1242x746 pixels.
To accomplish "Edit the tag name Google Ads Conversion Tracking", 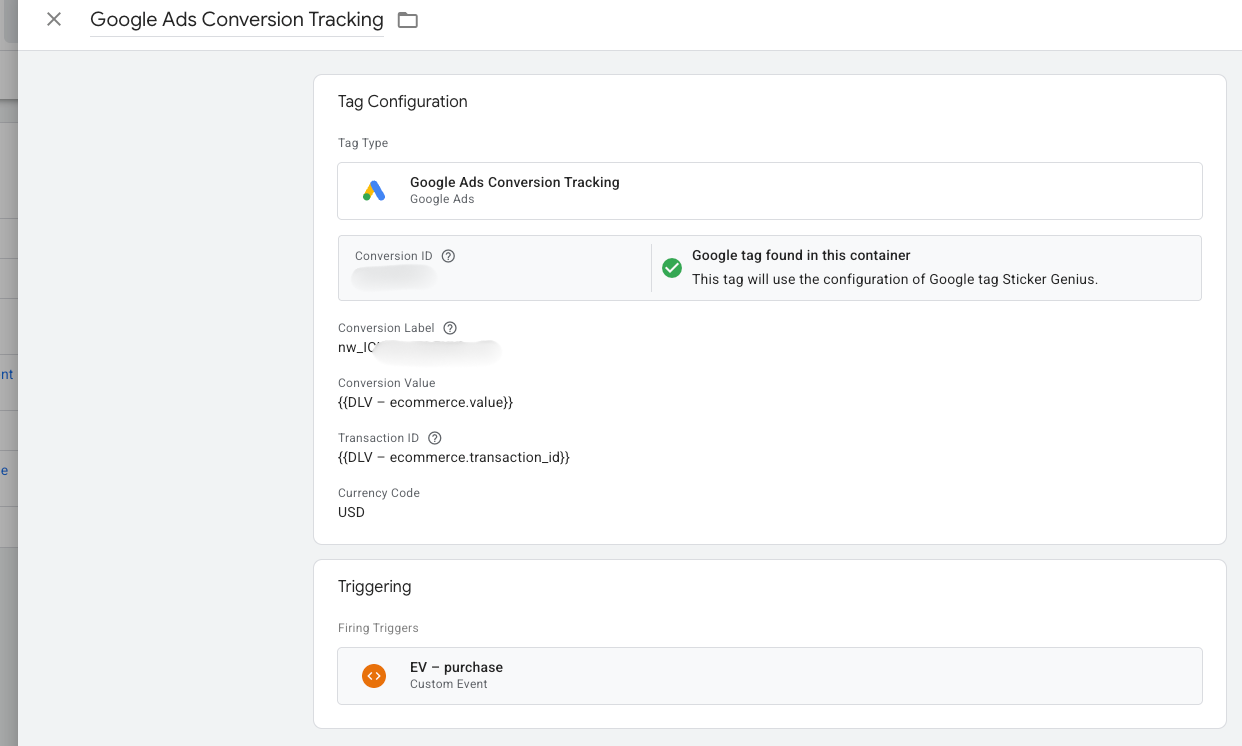I will coord(237,19).
